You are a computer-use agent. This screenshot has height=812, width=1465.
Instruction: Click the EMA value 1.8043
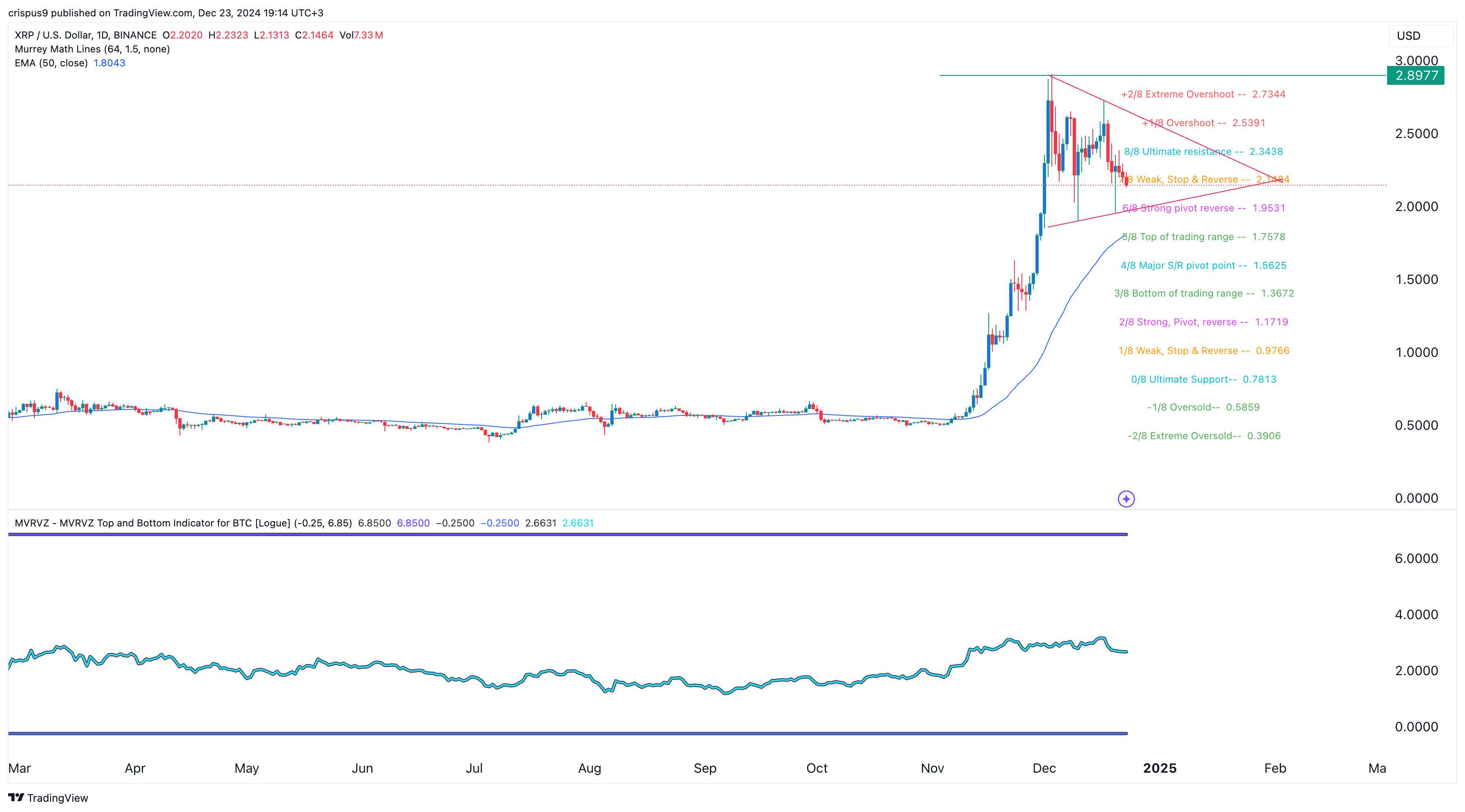(109, 63)
